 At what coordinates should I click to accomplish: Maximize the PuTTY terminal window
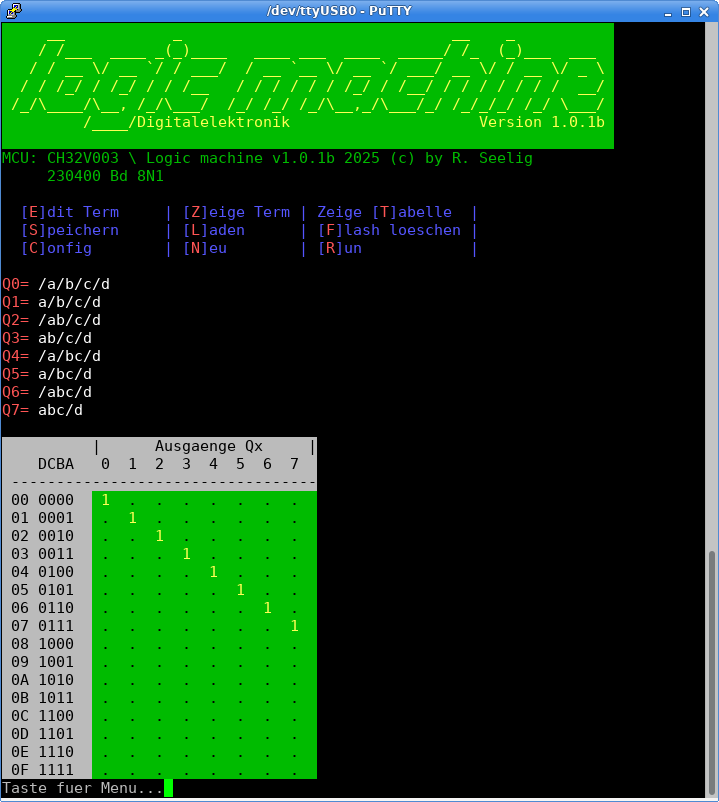pos(687,11)
